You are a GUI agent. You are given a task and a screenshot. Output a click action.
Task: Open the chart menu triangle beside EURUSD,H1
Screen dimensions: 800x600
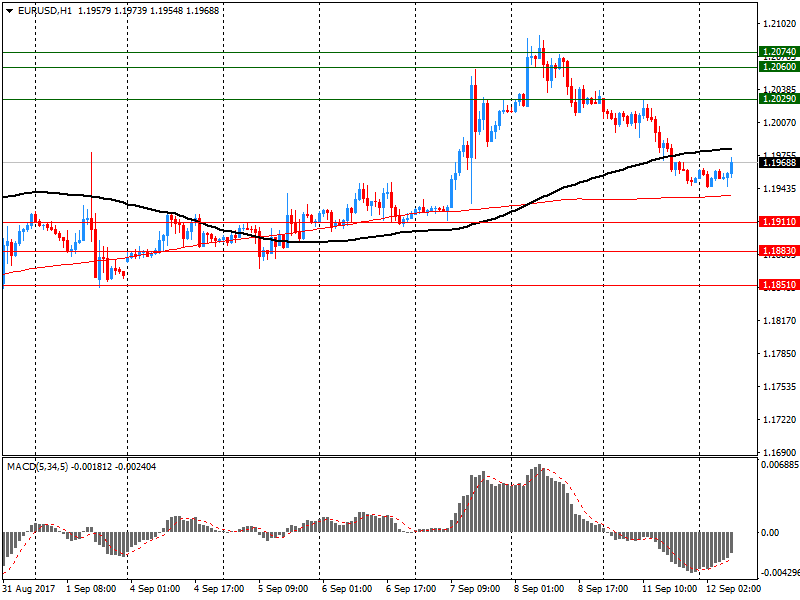tap(9, 11)
